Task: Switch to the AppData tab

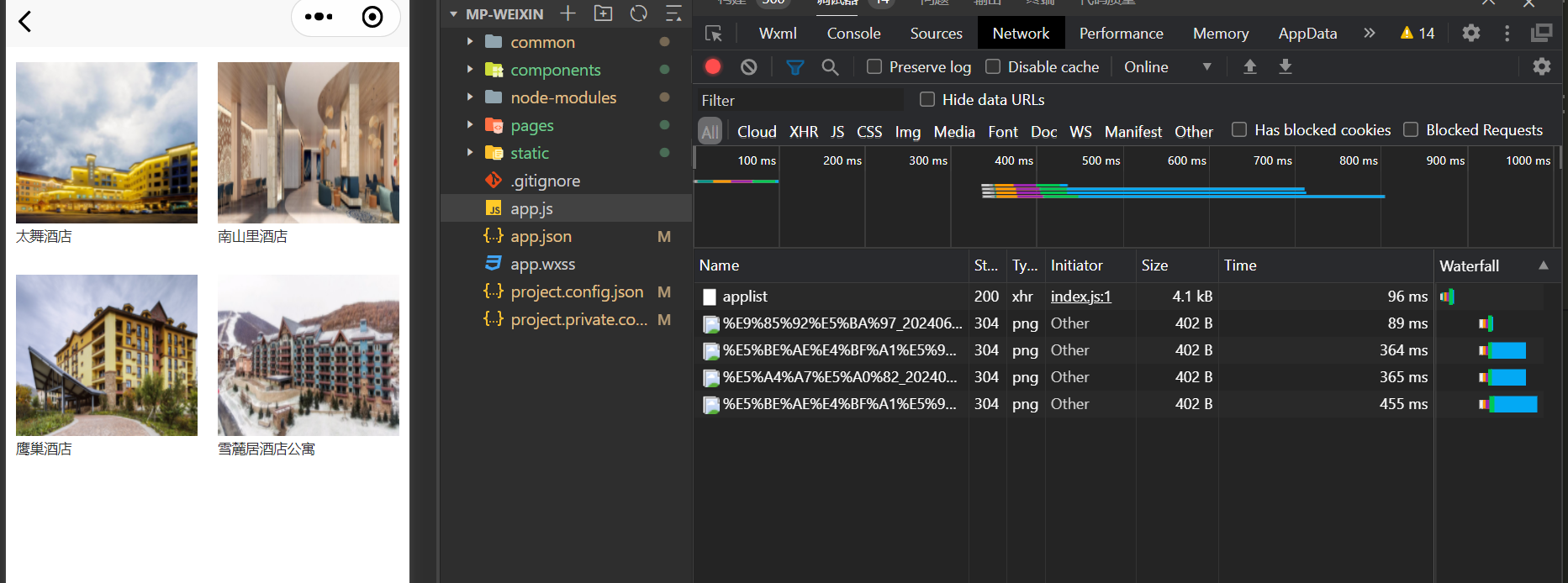Action: click(x=1307, y=34)
